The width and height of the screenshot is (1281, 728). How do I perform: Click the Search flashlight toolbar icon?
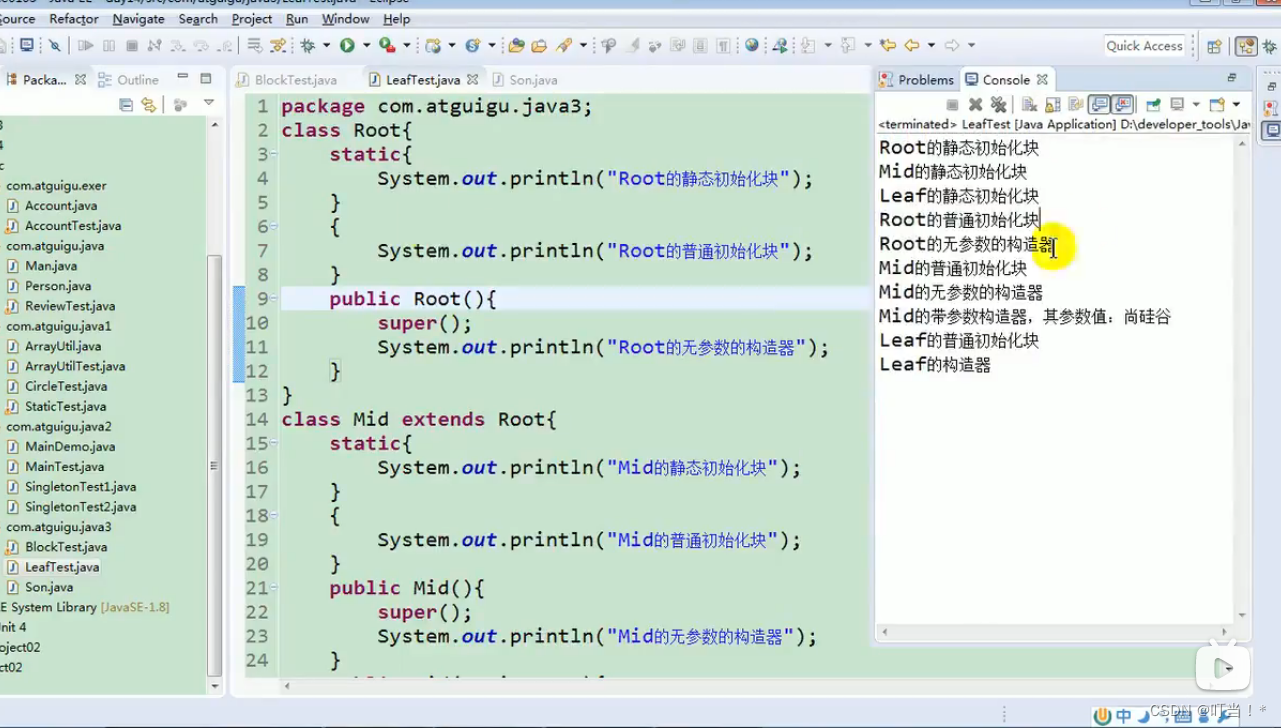pyautogui.click(x=564, y=45)
